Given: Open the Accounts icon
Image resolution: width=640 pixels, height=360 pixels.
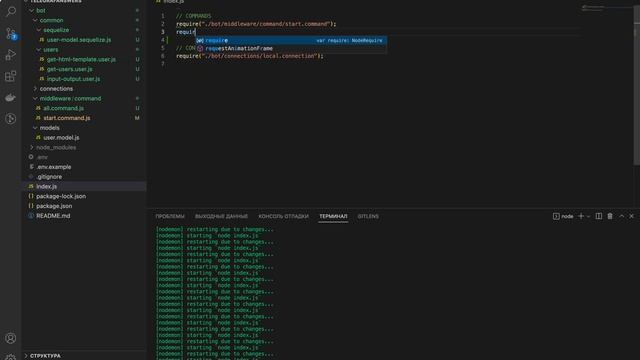Looking at the screenshot, I should 11,338.
